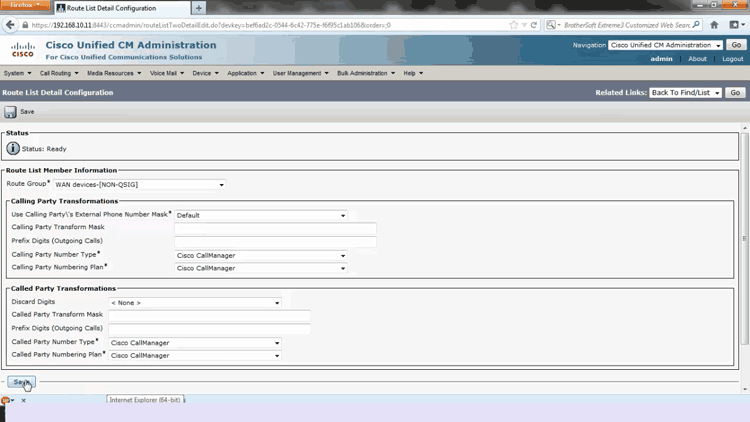Click the browser address bar URL

(211, 25)
